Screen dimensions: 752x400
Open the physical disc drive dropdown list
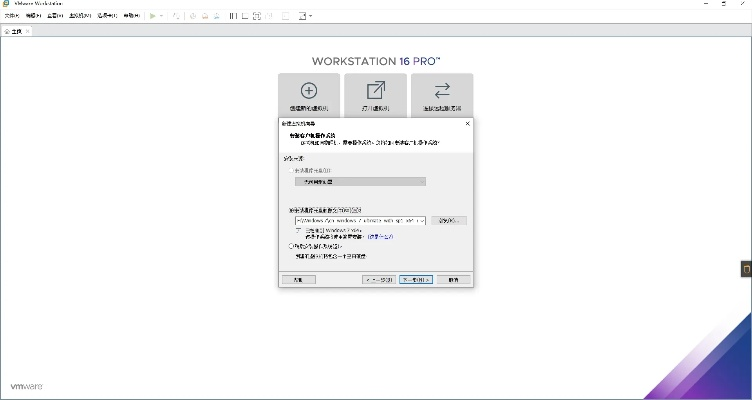pyautogui.click(x=421, y=181)
